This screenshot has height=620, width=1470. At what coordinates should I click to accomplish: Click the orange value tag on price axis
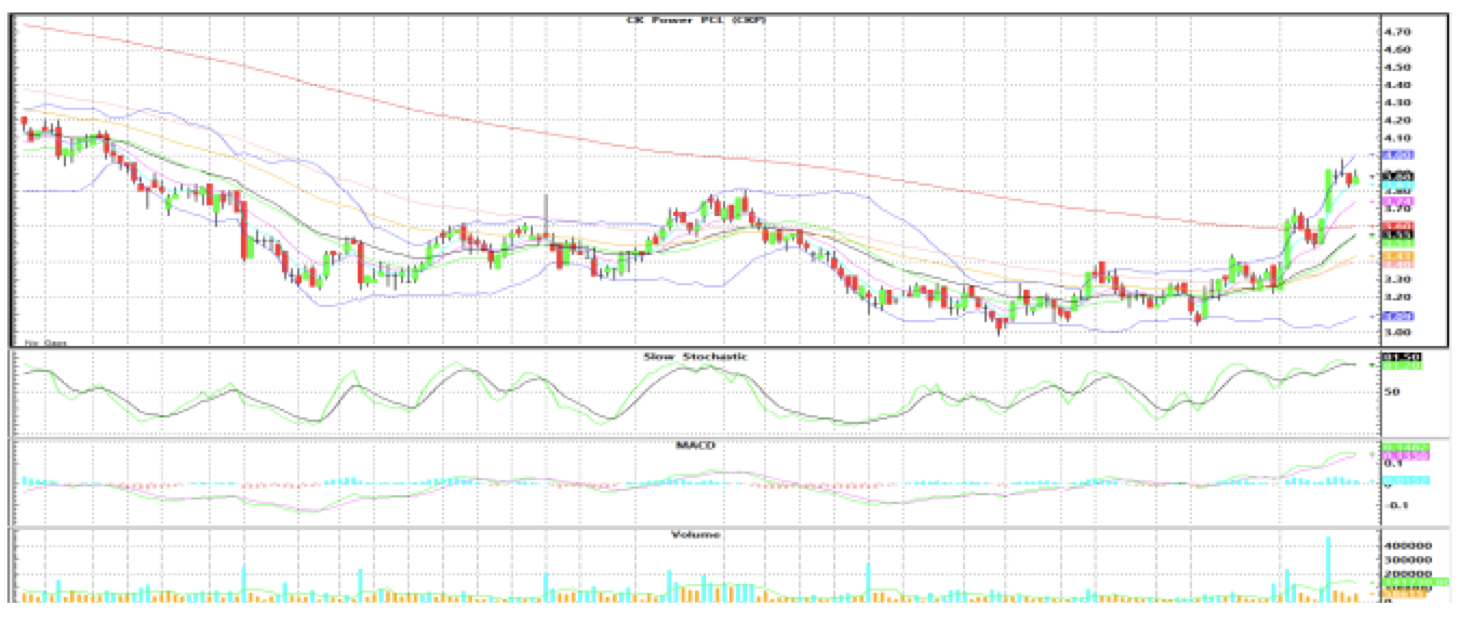(1396, 258)
